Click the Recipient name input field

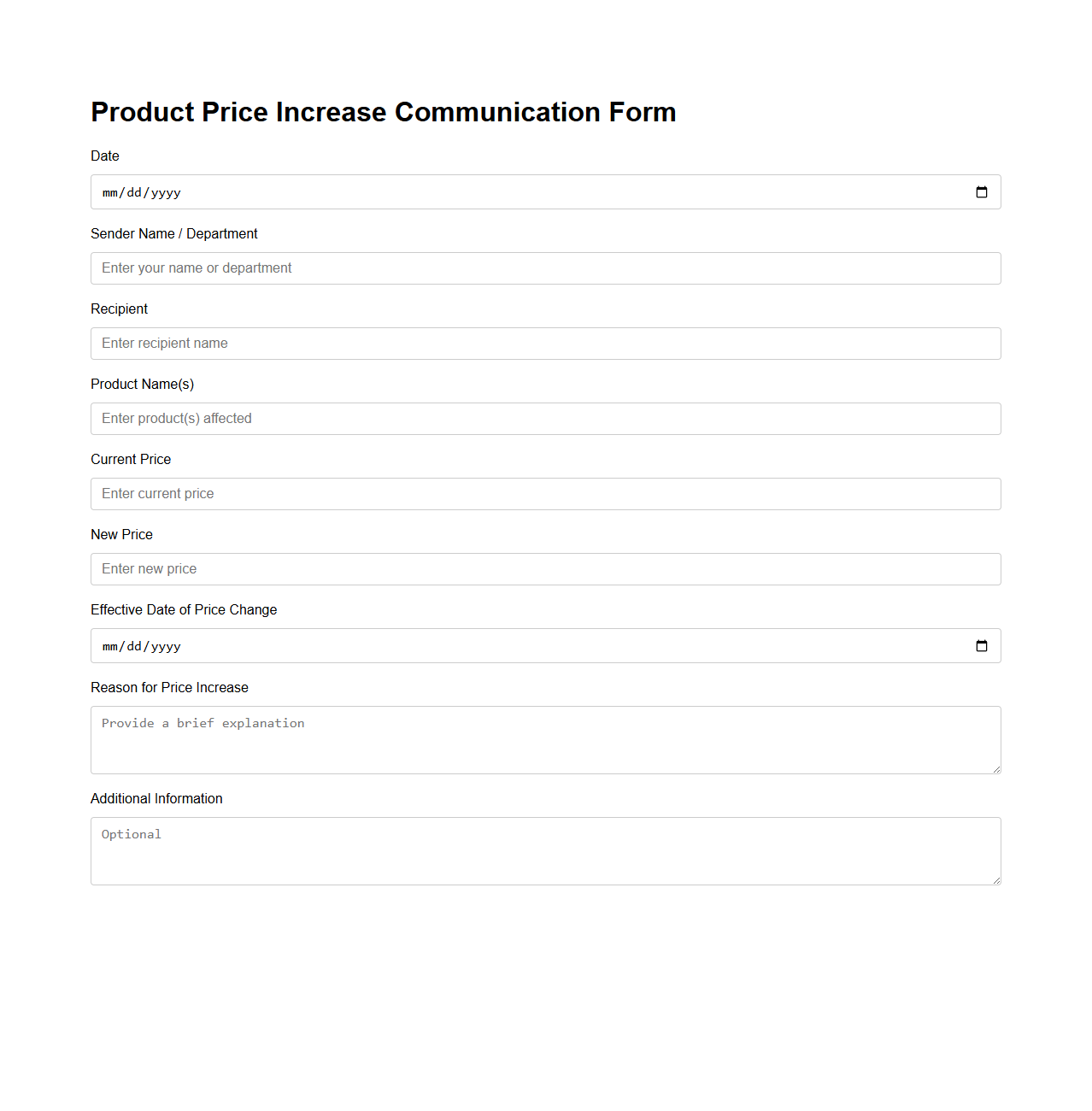tap(546, 343)
